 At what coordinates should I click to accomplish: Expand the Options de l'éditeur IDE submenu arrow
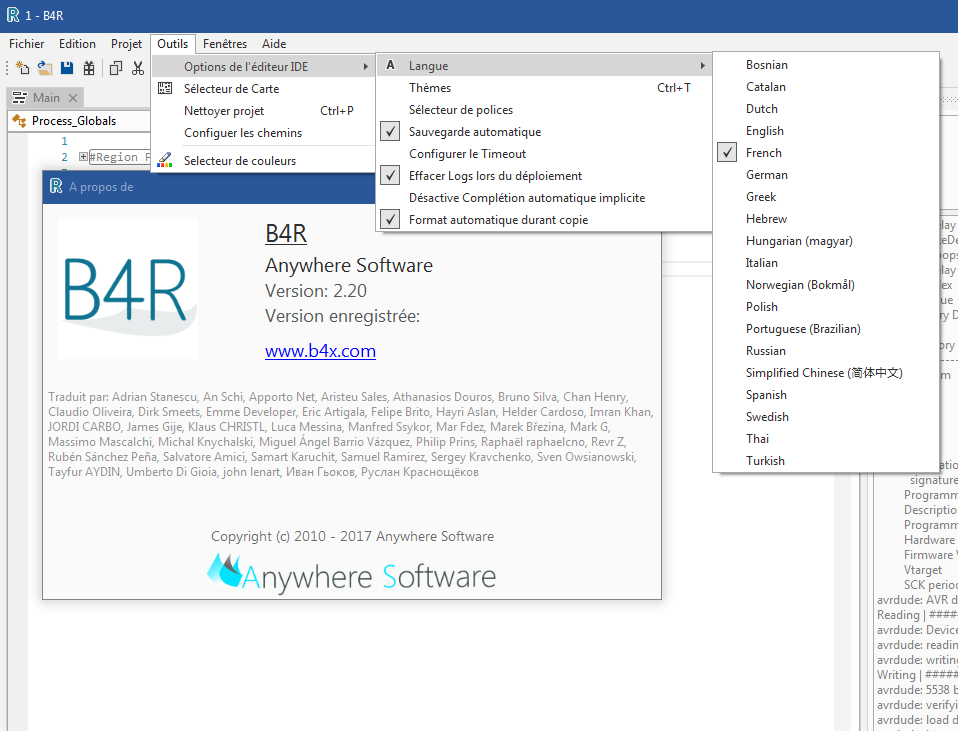(365, 66)
